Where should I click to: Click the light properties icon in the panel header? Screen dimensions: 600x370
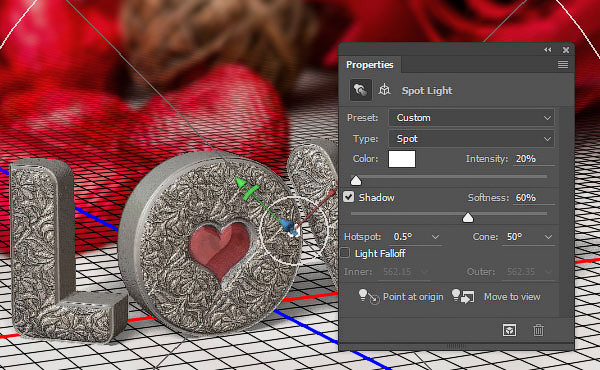click(360, 90)
